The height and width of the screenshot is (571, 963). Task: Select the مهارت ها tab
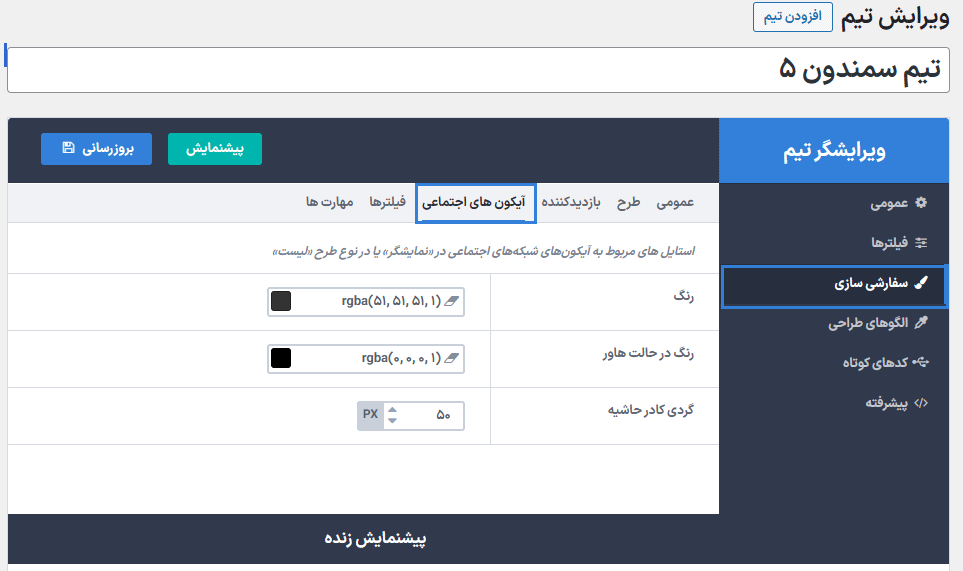click(x=327, y=203)
